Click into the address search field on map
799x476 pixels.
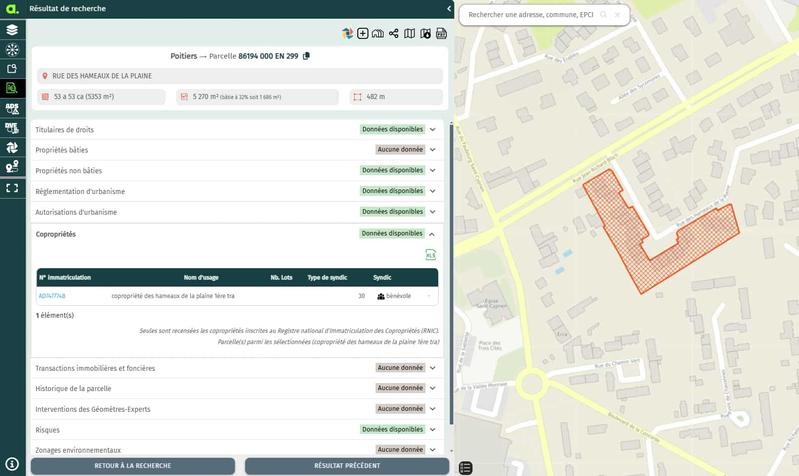(530, 15)
